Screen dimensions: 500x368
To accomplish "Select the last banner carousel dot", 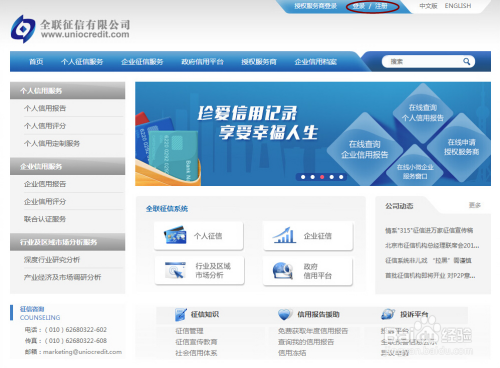I will pos(341,177).
